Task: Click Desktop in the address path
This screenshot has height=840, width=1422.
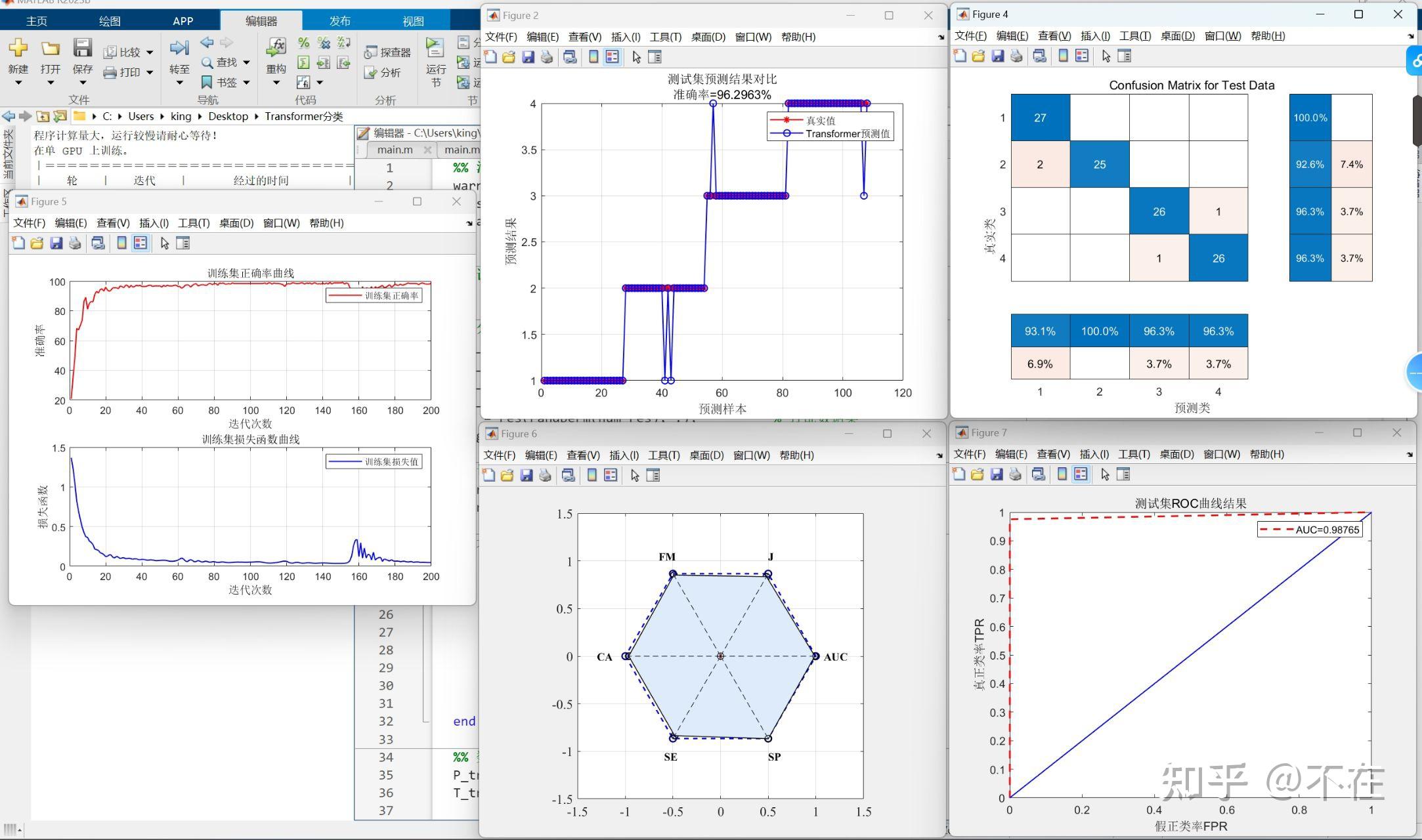Action: tap(228, 116)
